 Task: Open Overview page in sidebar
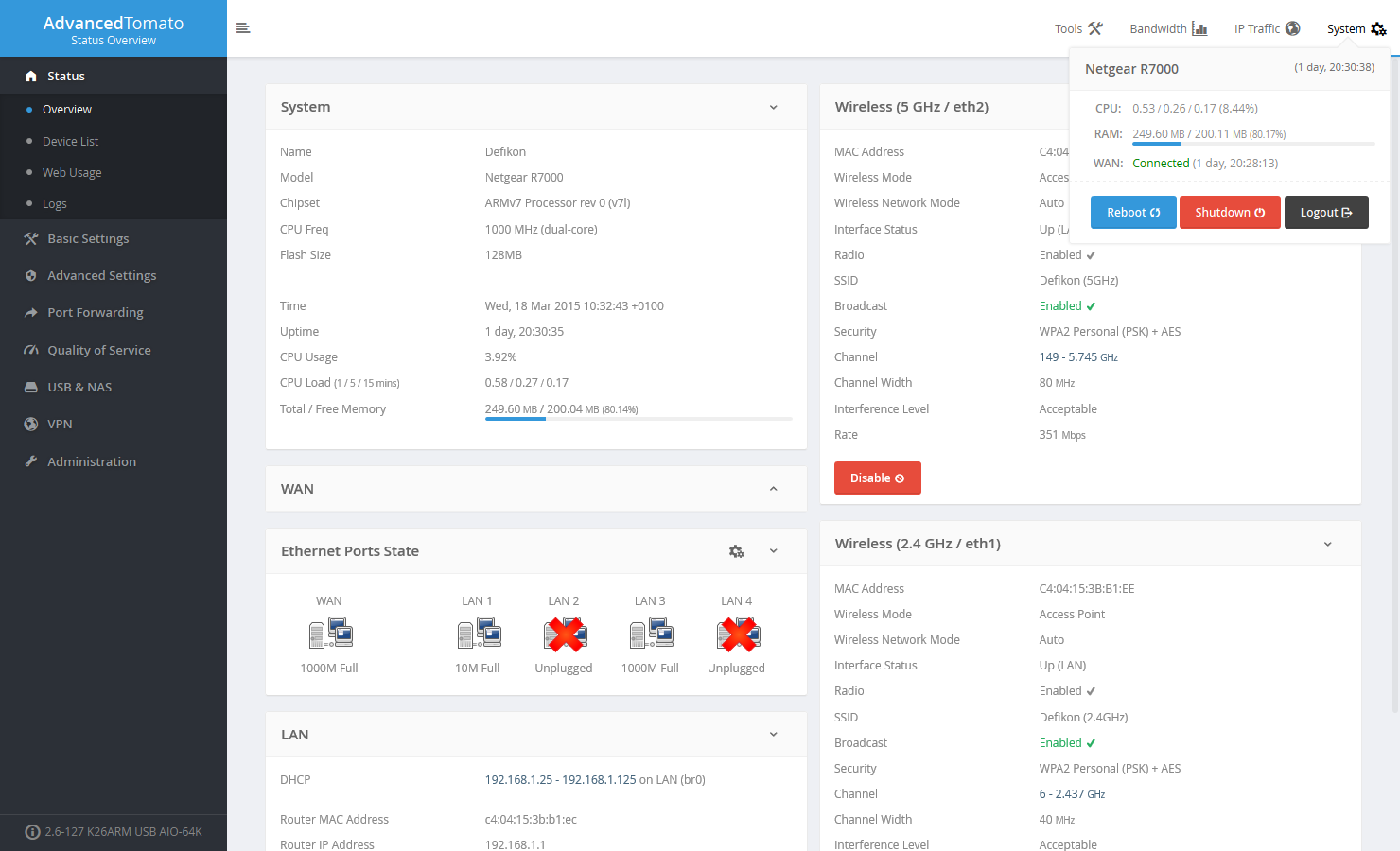tap(67, 110)
